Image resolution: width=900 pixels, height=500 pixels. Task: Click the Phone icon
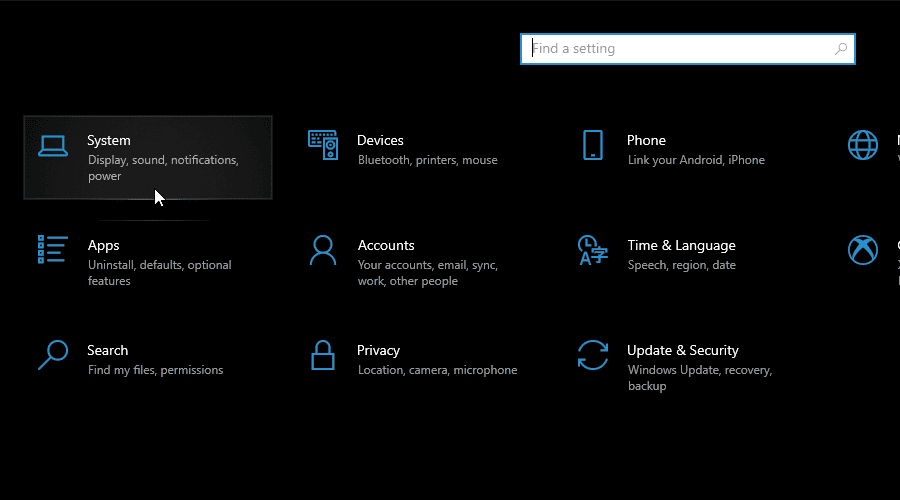[x=593, y=145]
